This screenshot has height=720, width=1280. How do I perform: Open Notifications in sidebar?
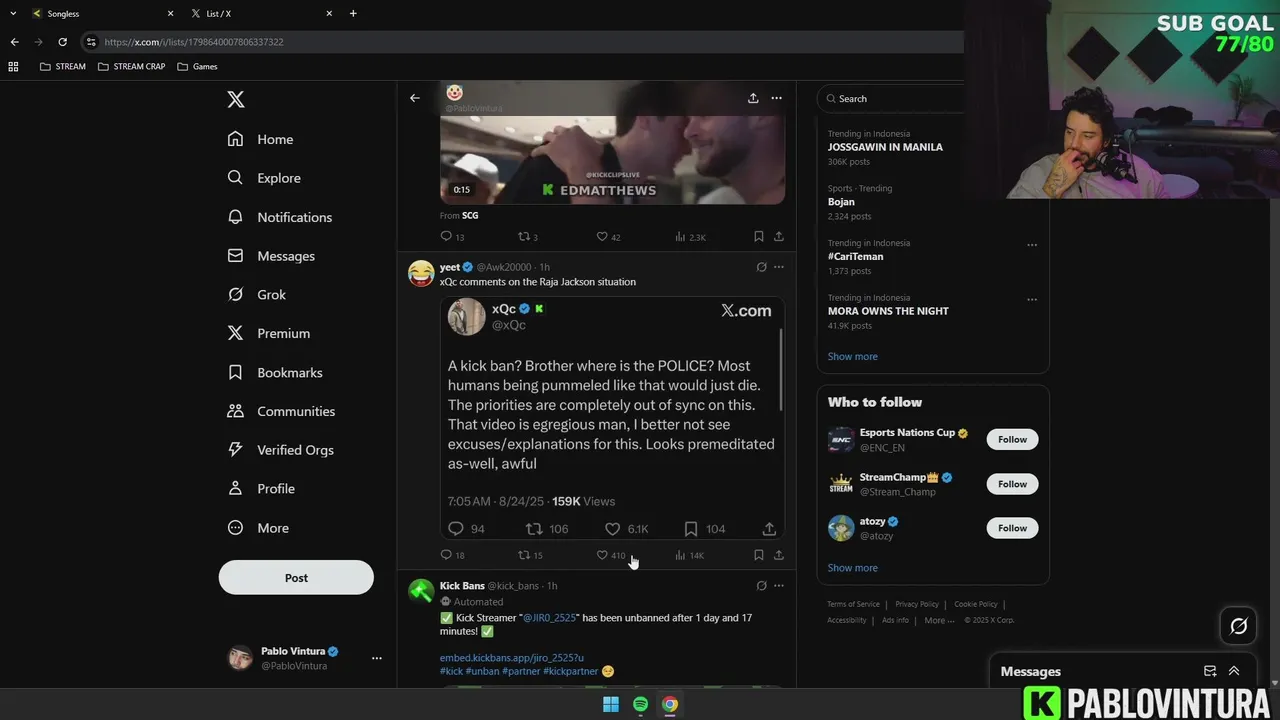279,217
